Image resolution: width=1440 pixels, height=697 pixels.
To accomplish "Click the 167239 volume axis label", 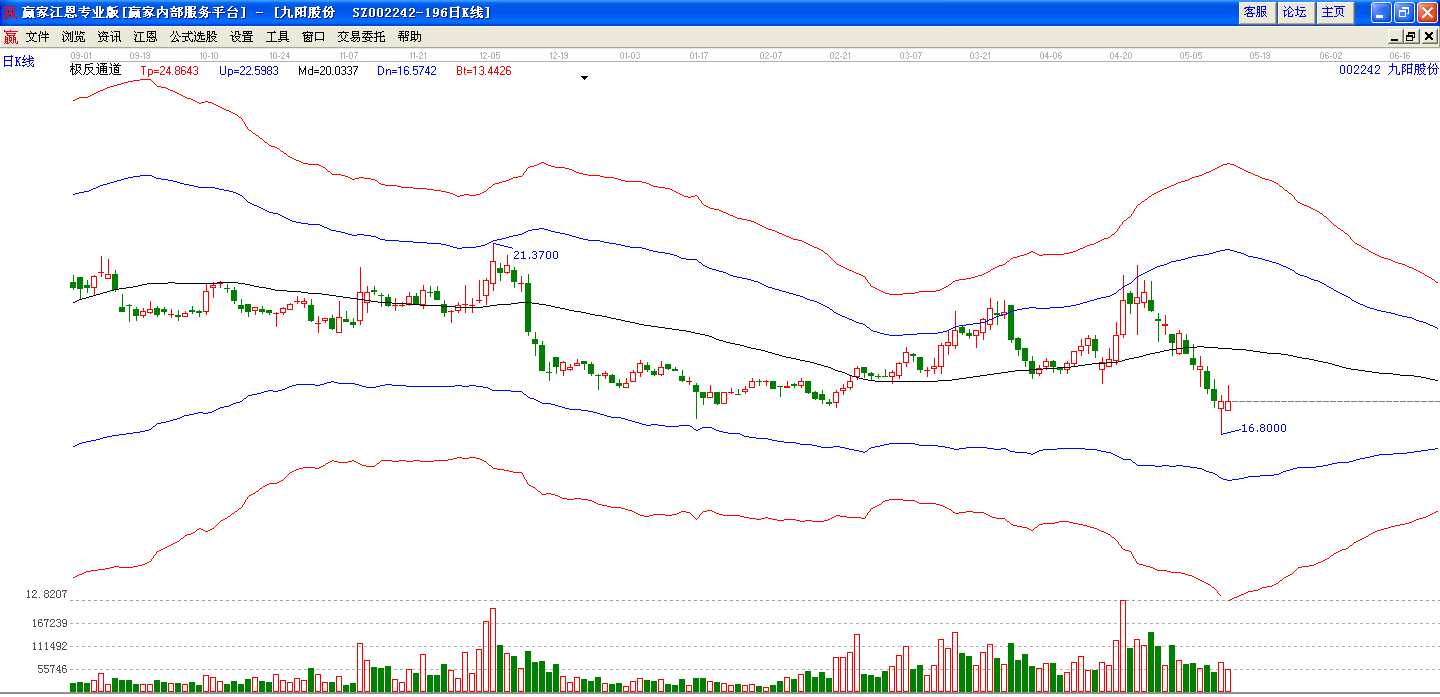I will click(x=49, y=622).
